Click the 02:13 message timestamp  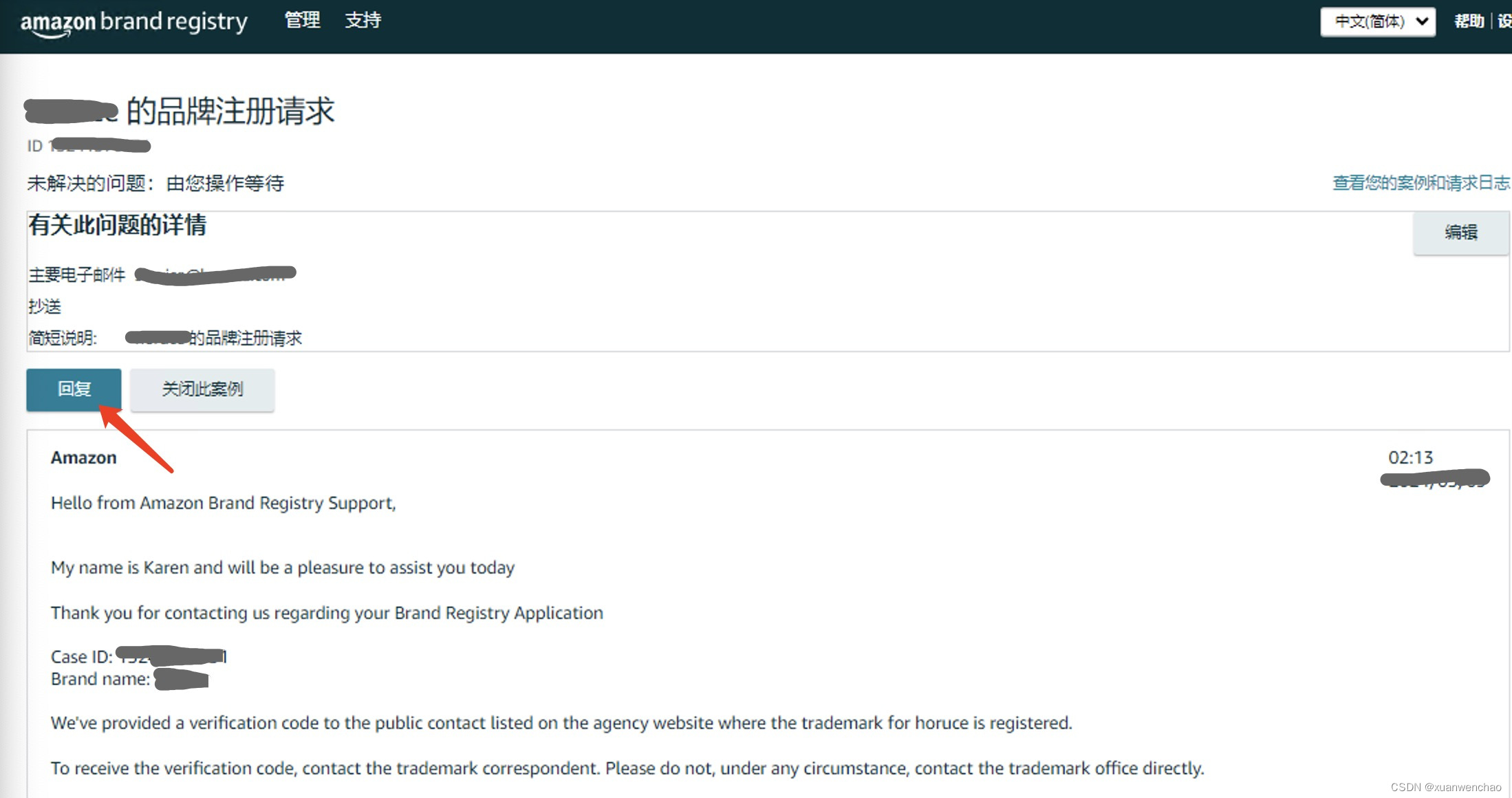pos(1410,457)
